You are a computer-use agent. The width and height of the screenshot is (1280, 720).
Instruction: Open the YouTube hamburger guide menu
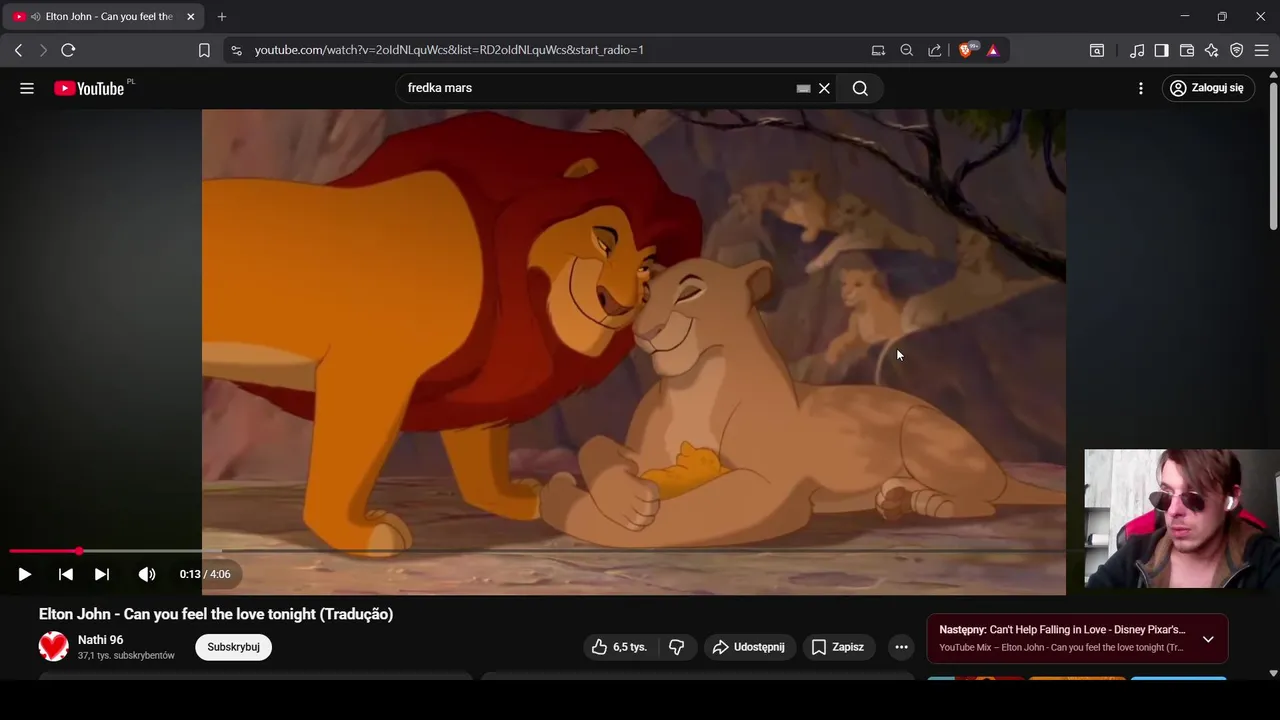pyautogui.click(x=27, y=88)
